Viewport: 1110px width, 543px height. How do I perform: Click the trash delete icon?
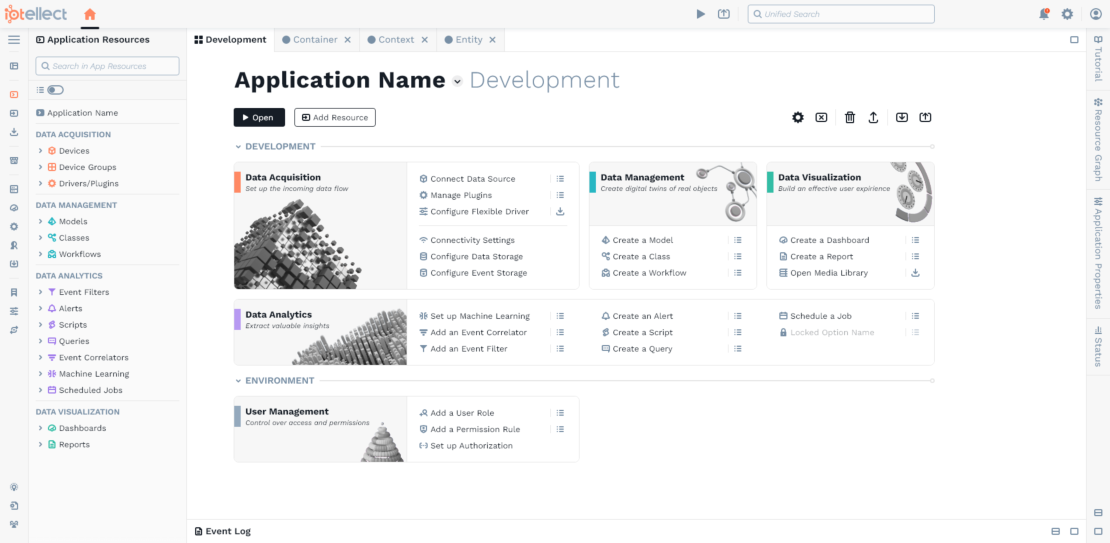pyautogui.click(x=850, y=118)
